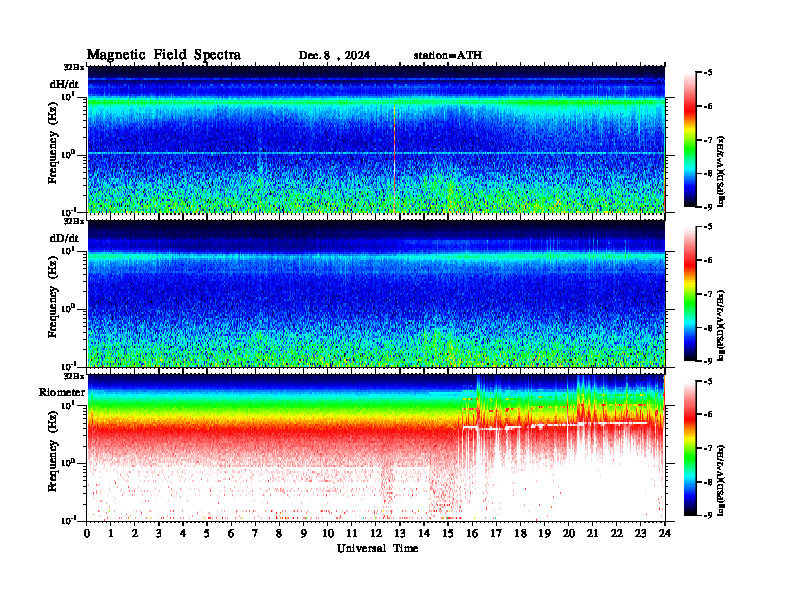
Task: Click hour tick label "11" on time axis
Action: click(x=352, y=533)
